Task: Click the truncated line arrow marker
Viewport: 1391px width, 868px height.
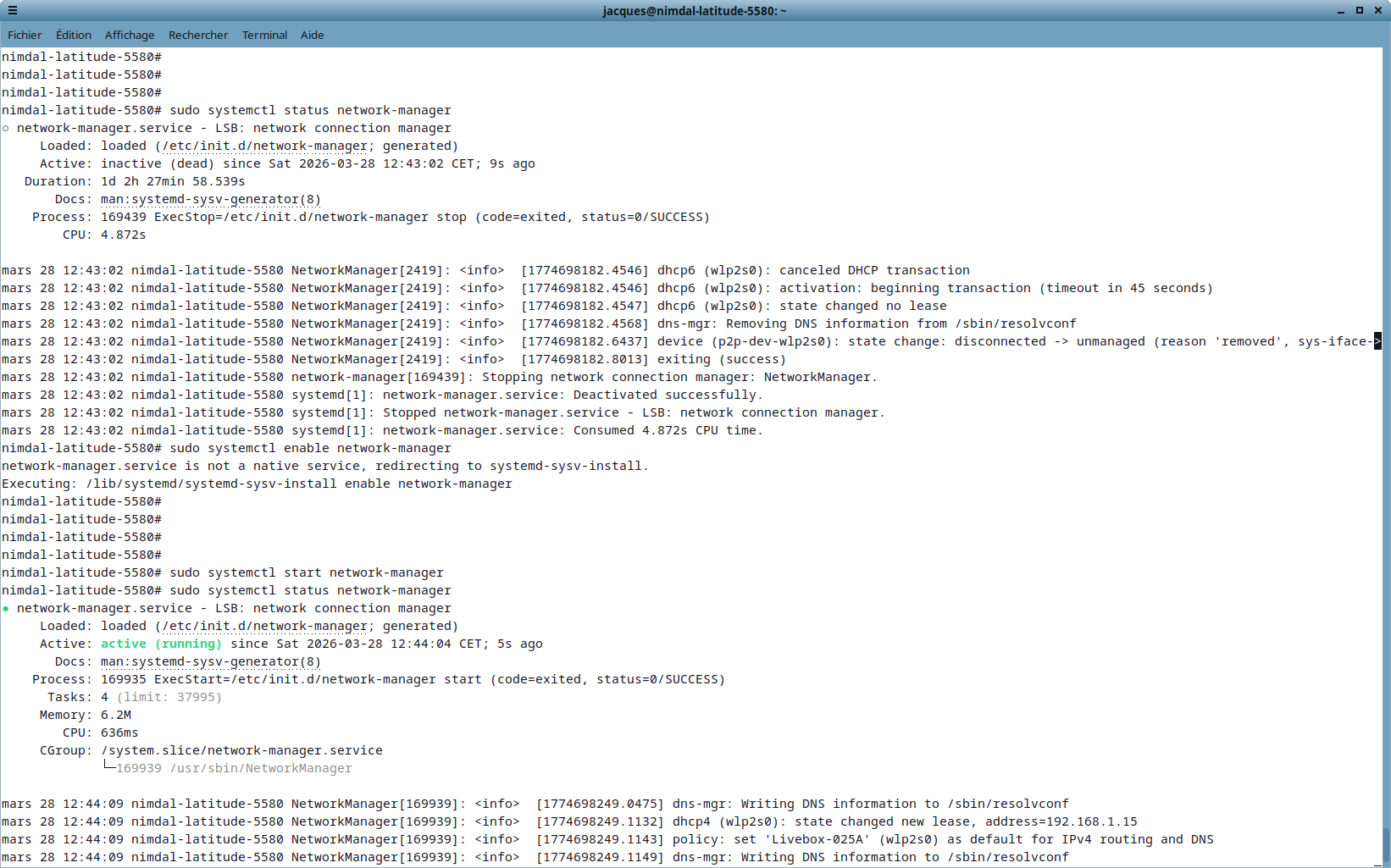Action: (1377, 341)
